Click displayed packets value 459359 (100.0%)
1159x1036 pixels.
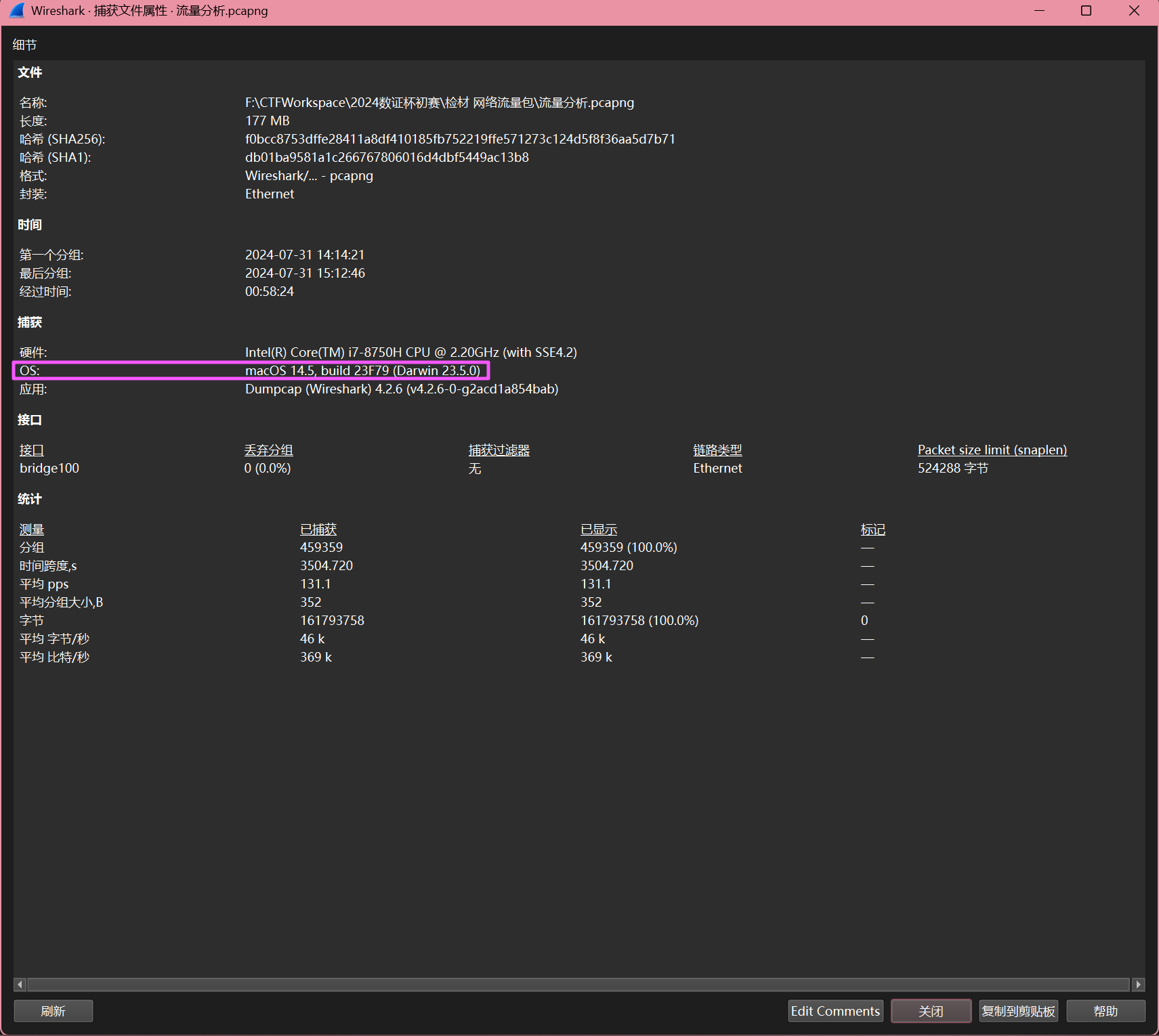(629, 547)
